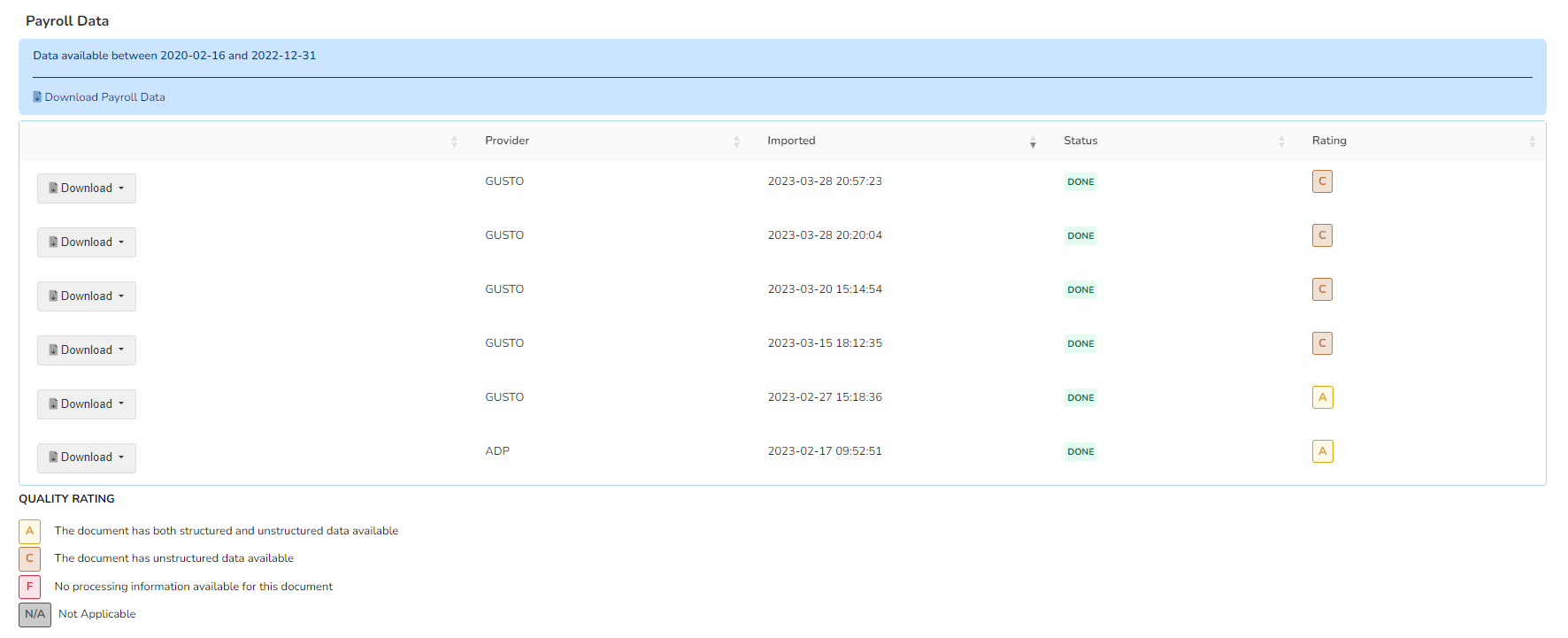This screenshot has height=638, width=1568.
Task: Sort table by Rating column header
Action: (1329, 141)
